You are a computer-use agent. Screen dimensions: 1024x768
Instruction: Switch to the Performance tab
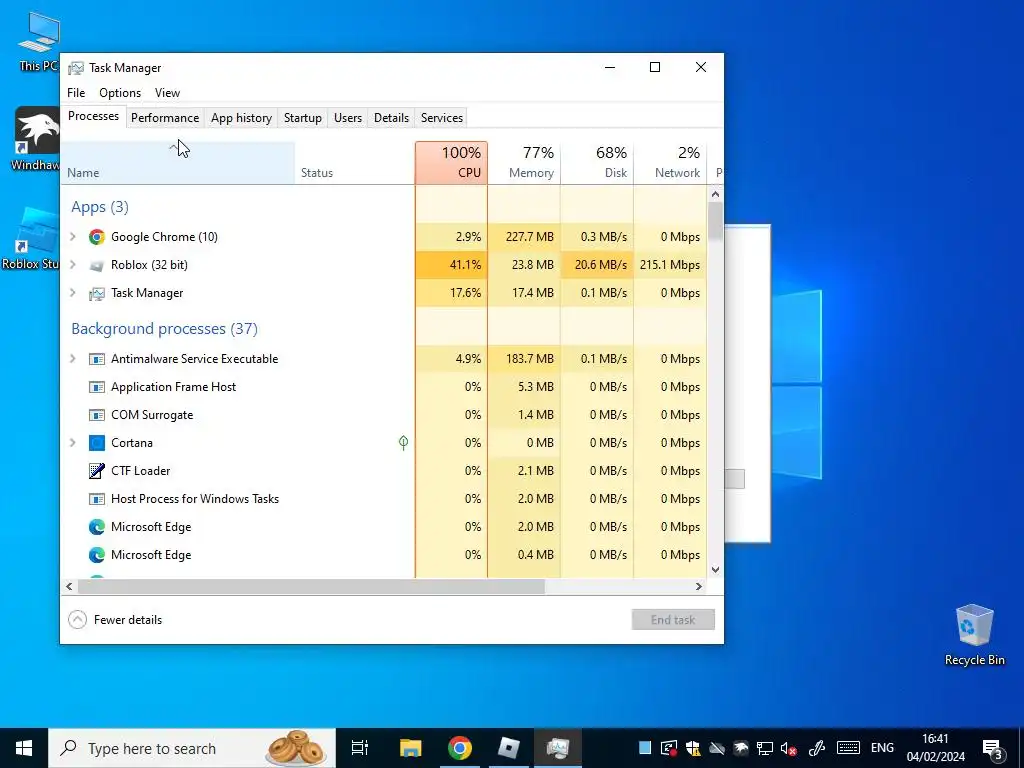pos(165,118)
